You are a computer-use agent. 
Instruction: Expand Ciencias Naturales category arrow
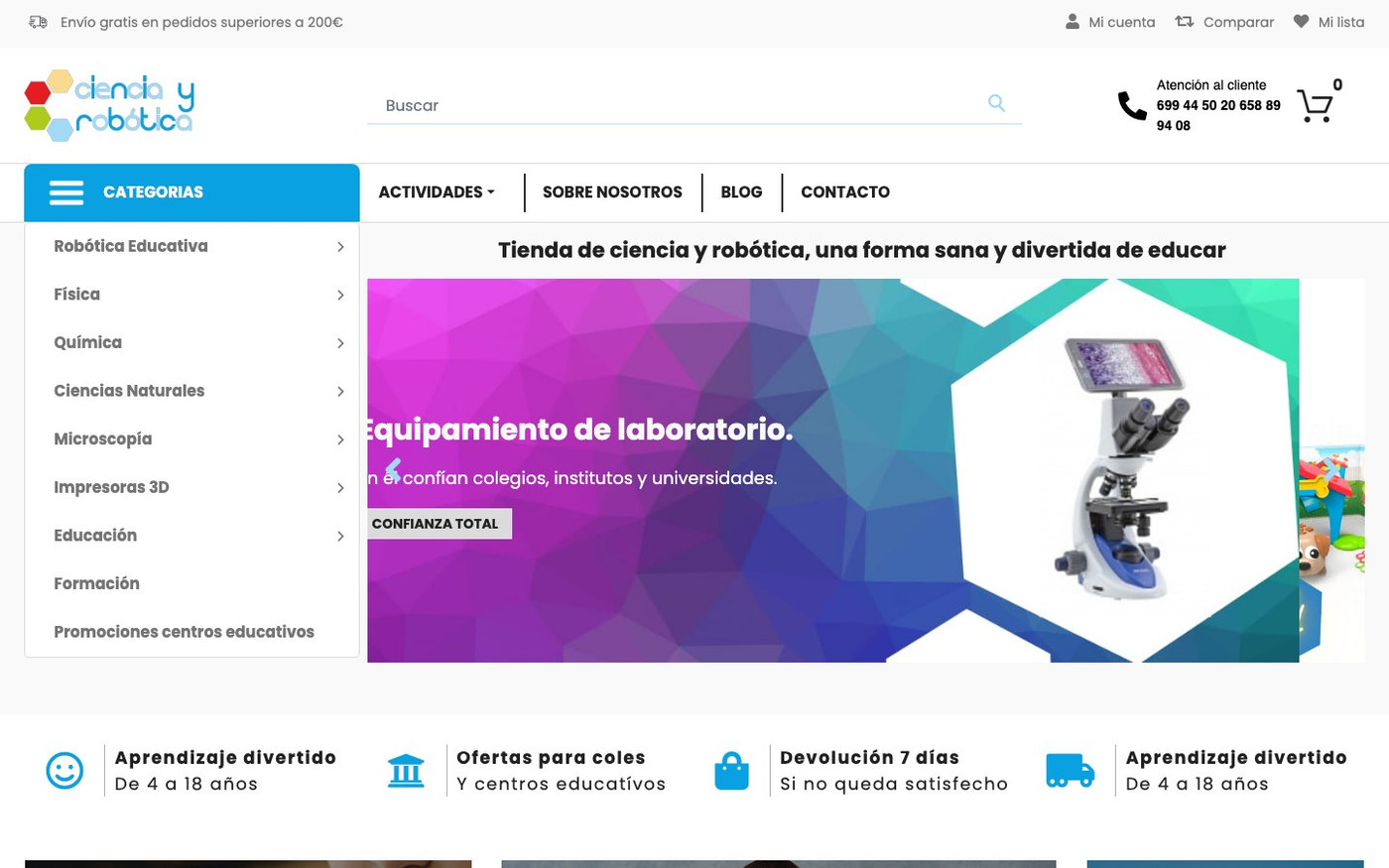pyautogui.click(x=340, y=392)
